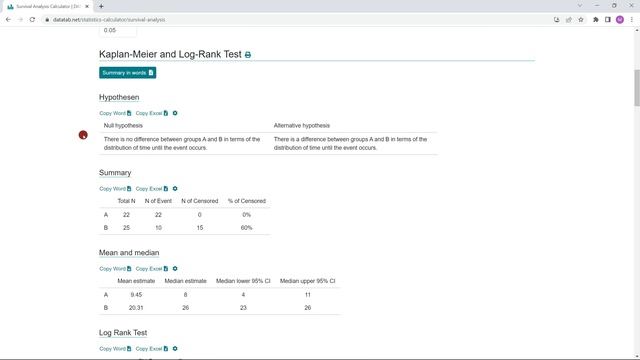The image size is (640, 360).
Task: Click the browser back arrow
Action: click(x=8, y=20)
